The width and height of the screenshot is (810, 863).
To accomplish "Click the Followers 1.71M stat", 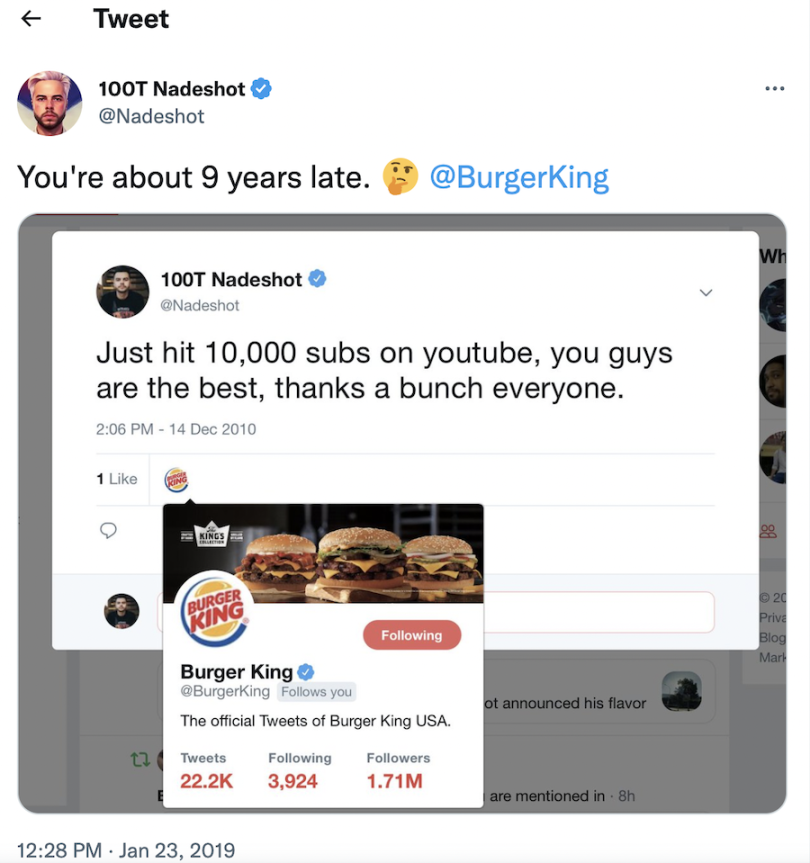I will 398,771.
